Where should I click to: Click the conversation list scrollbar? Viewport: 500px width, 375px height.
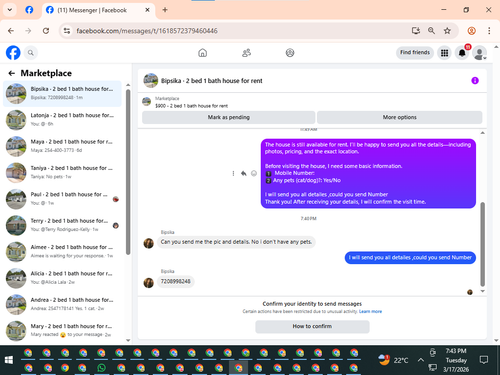[x=128, y=172]
